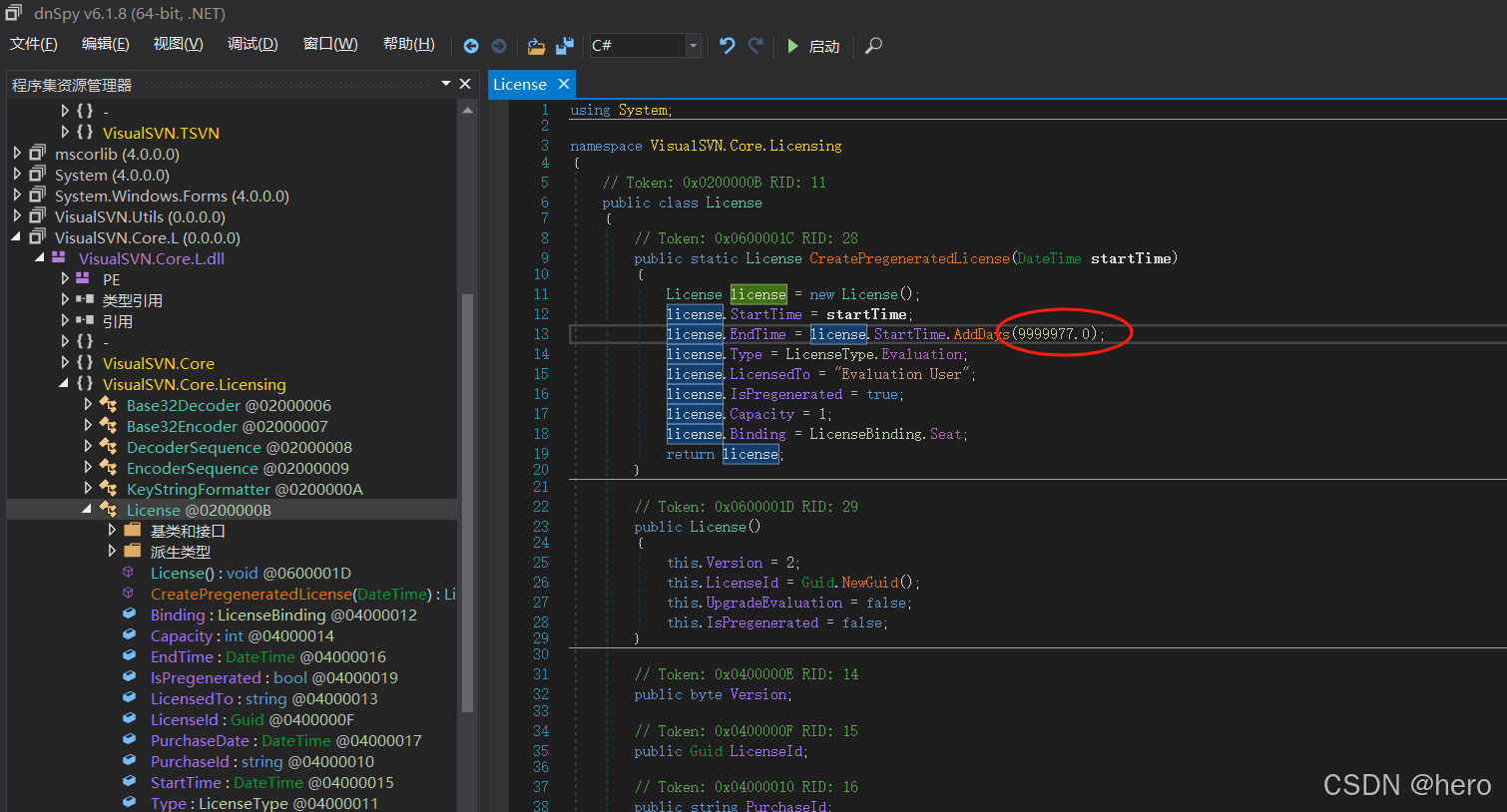Click the 基类和接口 folder icon
Viewport: 1507px width, 812px height.
[133, 531]
